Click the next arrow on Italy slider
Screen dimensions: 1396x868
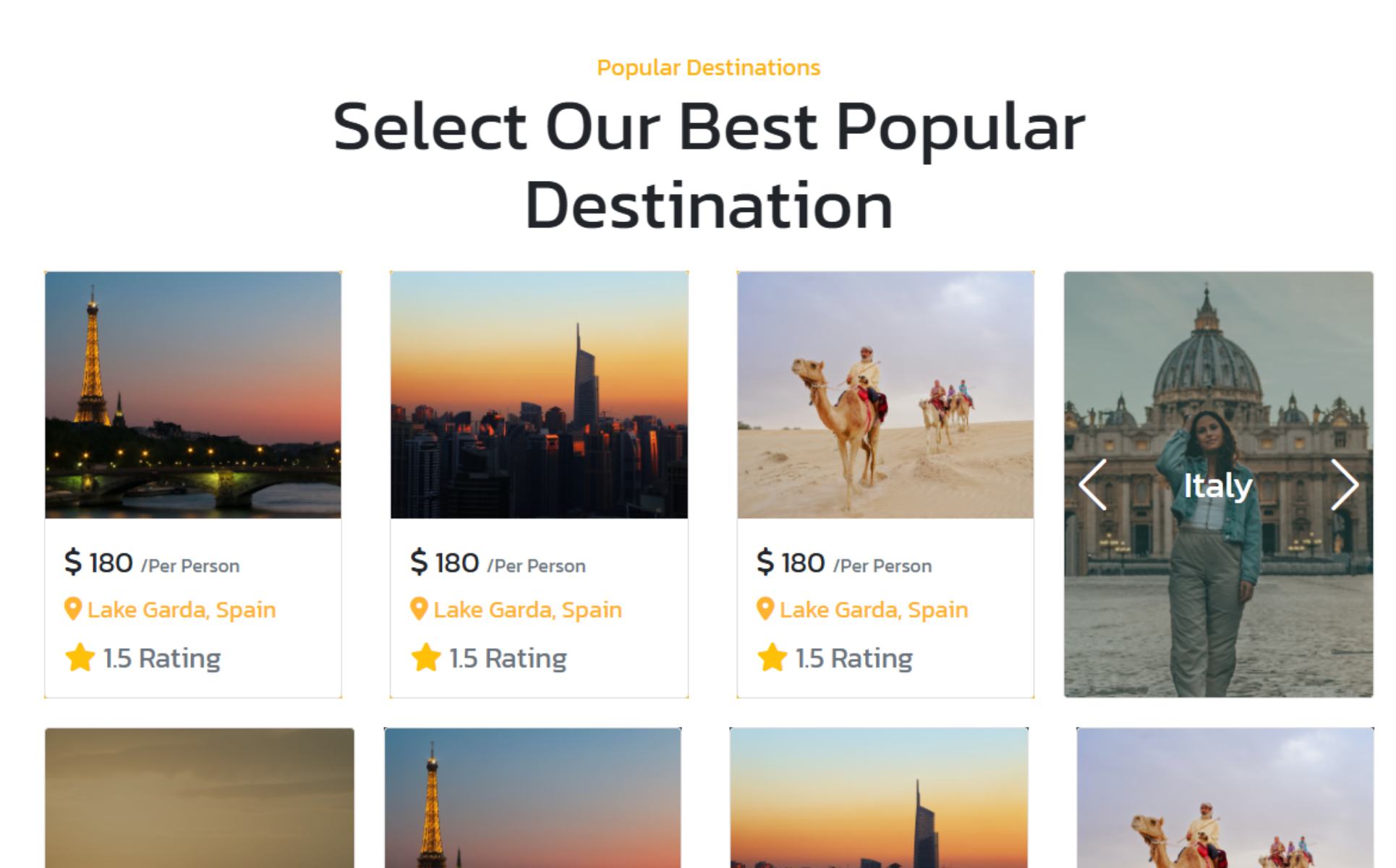pos(1344,485)
